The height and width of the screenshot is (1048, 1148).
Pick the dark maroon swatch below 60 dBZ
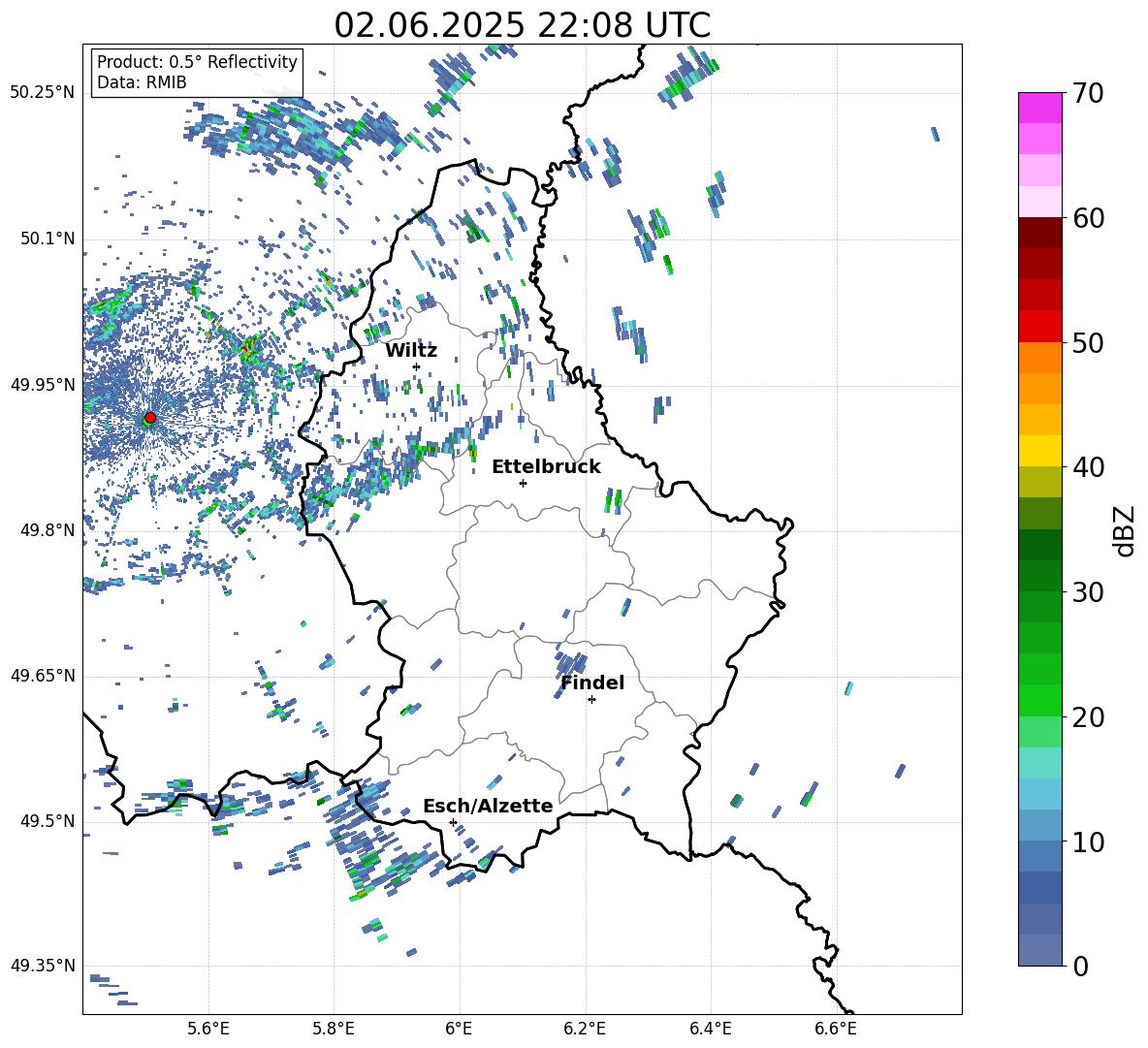point(1039,233)
